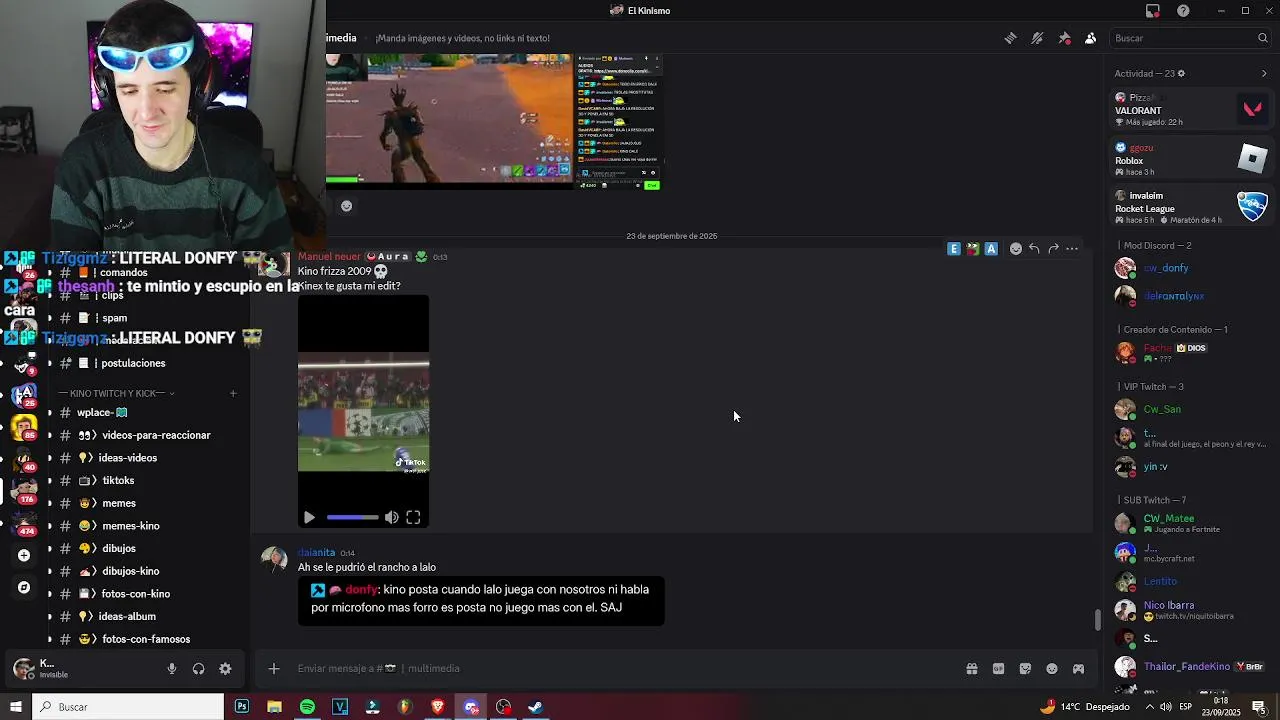The image size is (1280, 720).
Task: Open the GIF picker
Action: (x=998, y=668)
